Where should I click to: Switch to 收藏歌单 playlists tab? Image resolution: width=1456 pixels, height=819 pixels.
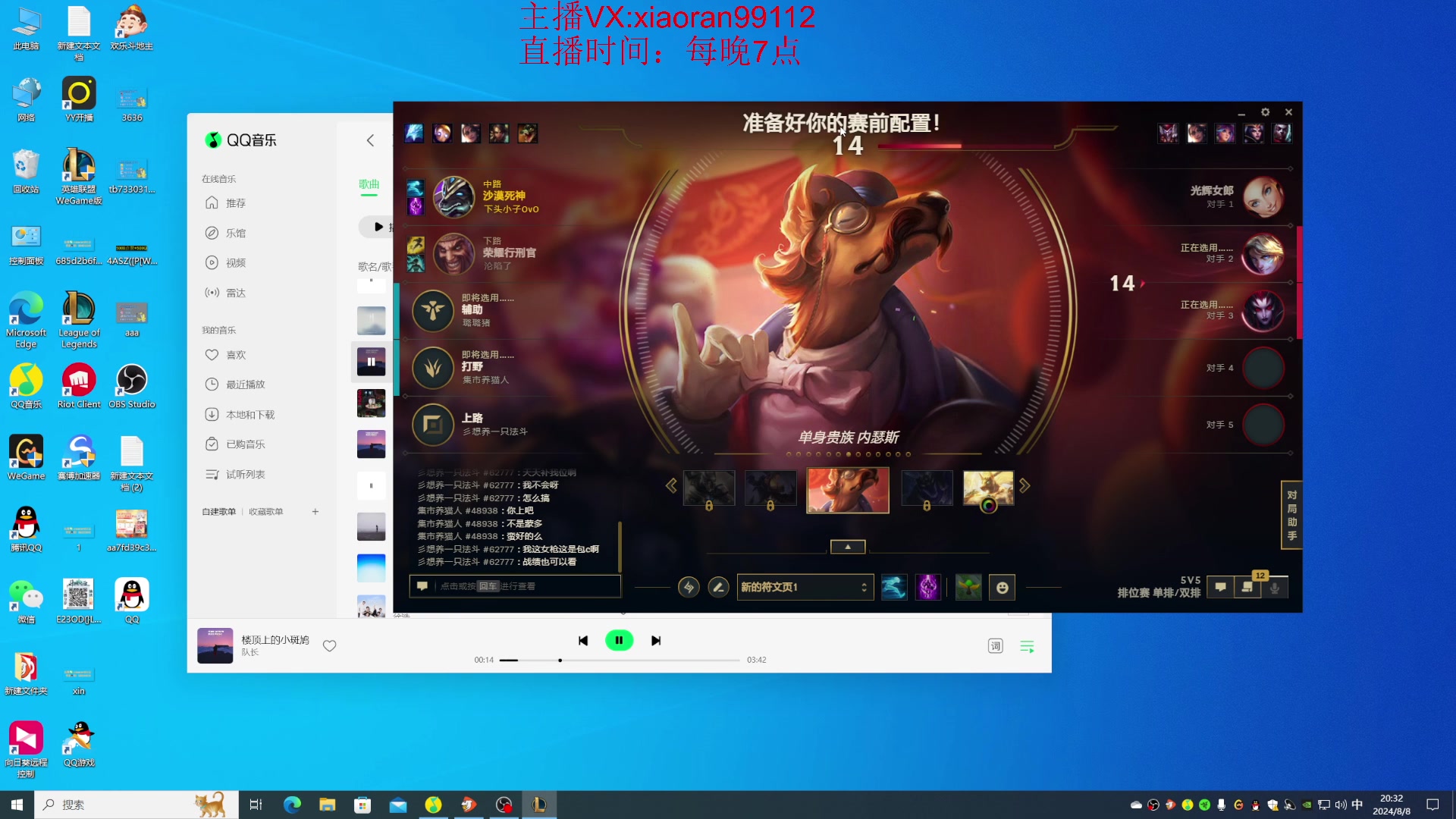pyautogui.click(x=265, y=512)
